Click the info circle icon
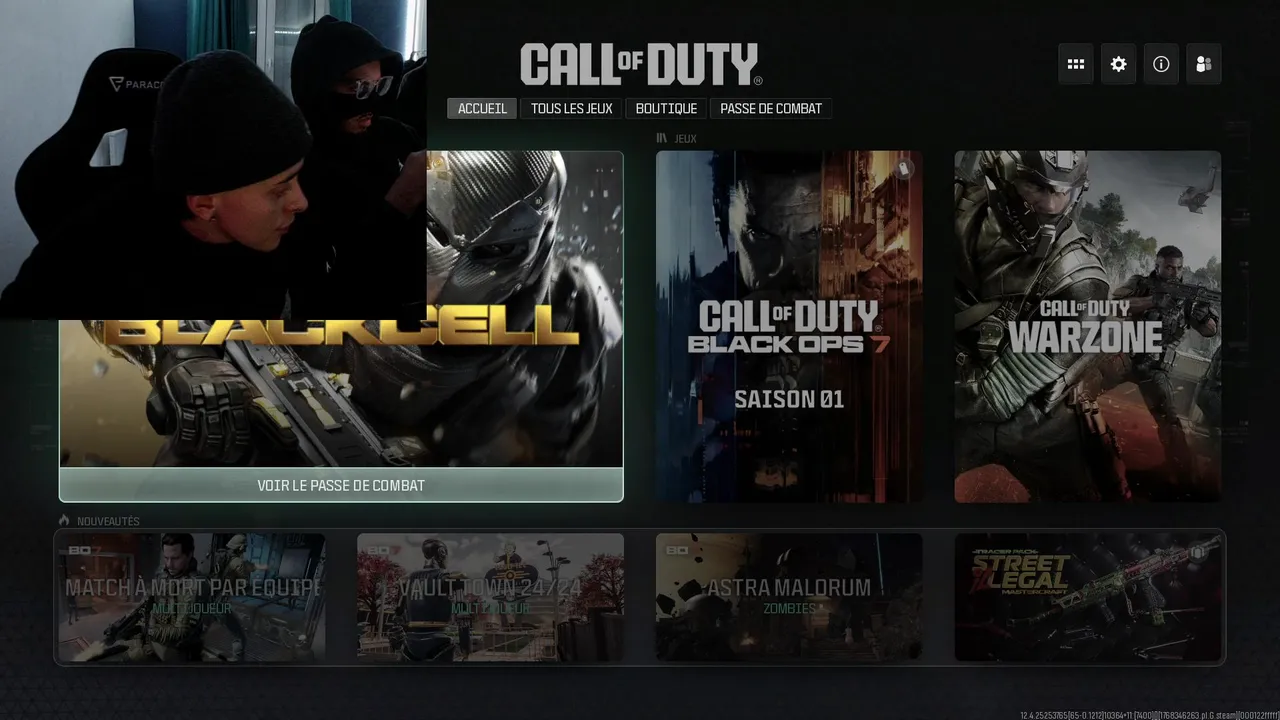 pos(1161,64)
